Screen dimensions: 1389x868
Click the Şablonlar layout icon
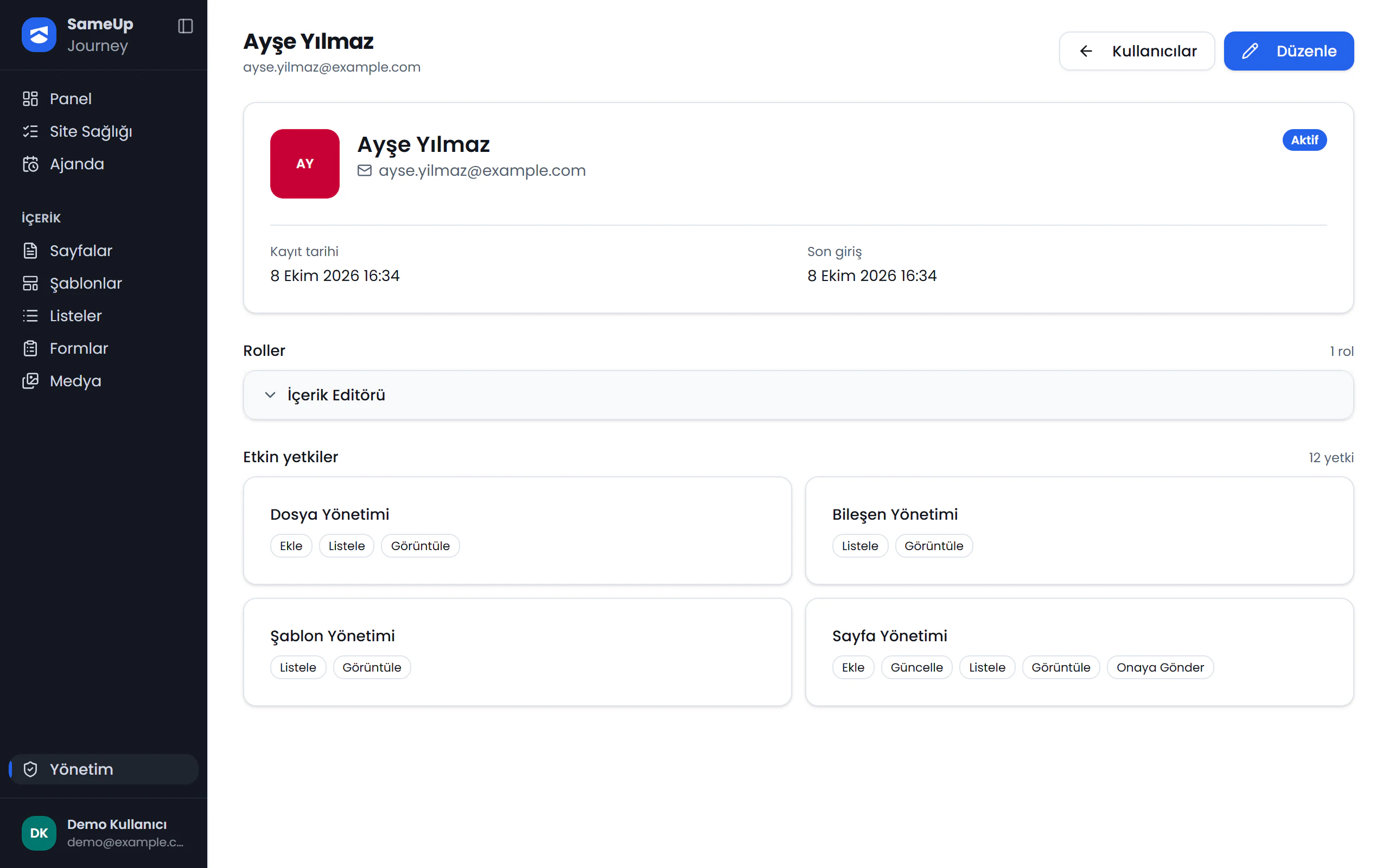click(30, 284)
